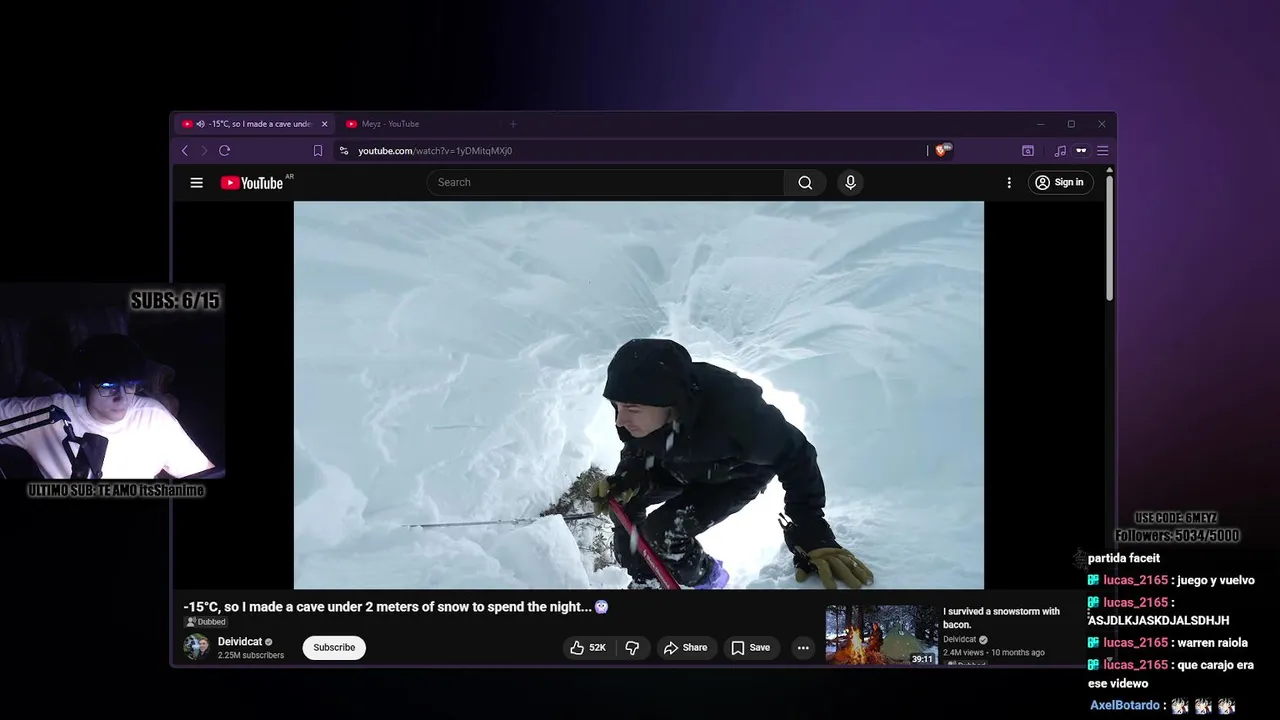Image resolution: width=1280 pixels, height=720 pixels.
Task: Open the snowstorm with bacon thumbnail
Action: tap(881, 635)
